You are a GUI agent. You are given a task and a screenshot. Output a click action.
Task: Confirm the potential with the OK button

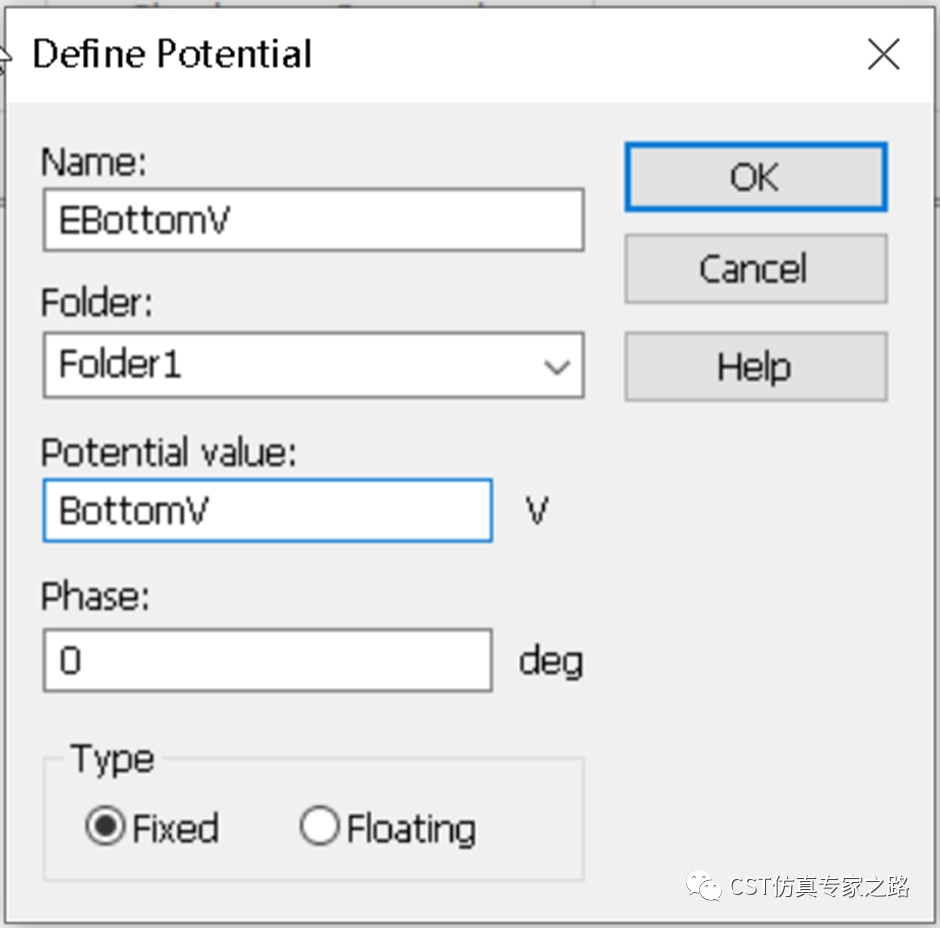click(x=755, y=177)
